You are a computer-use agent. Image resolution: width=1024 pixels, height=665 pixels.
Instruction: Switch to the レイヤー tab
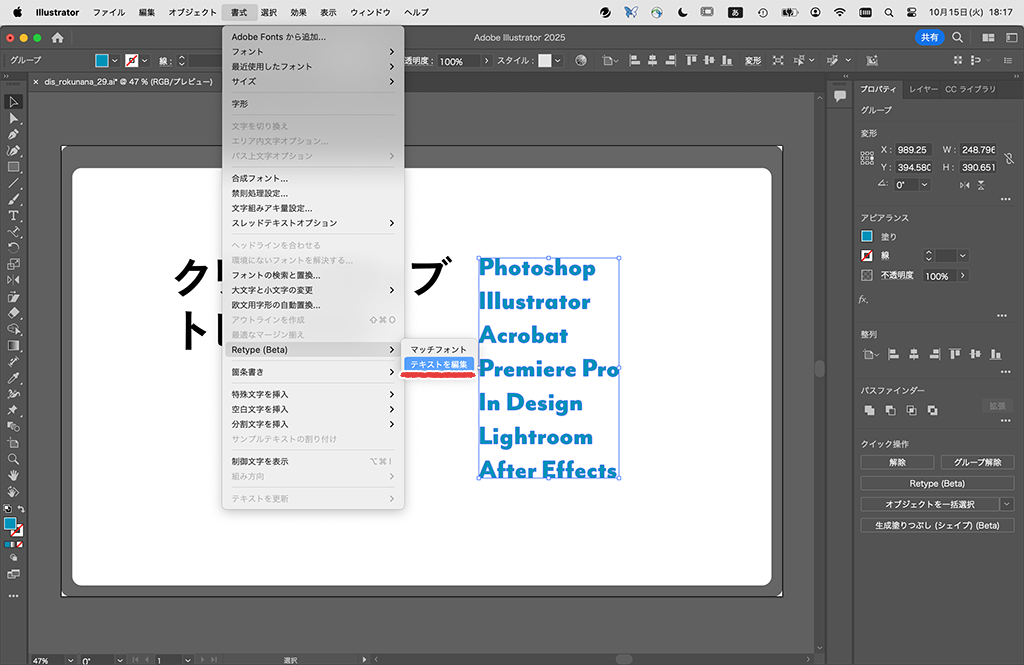(x=922, y=88)
